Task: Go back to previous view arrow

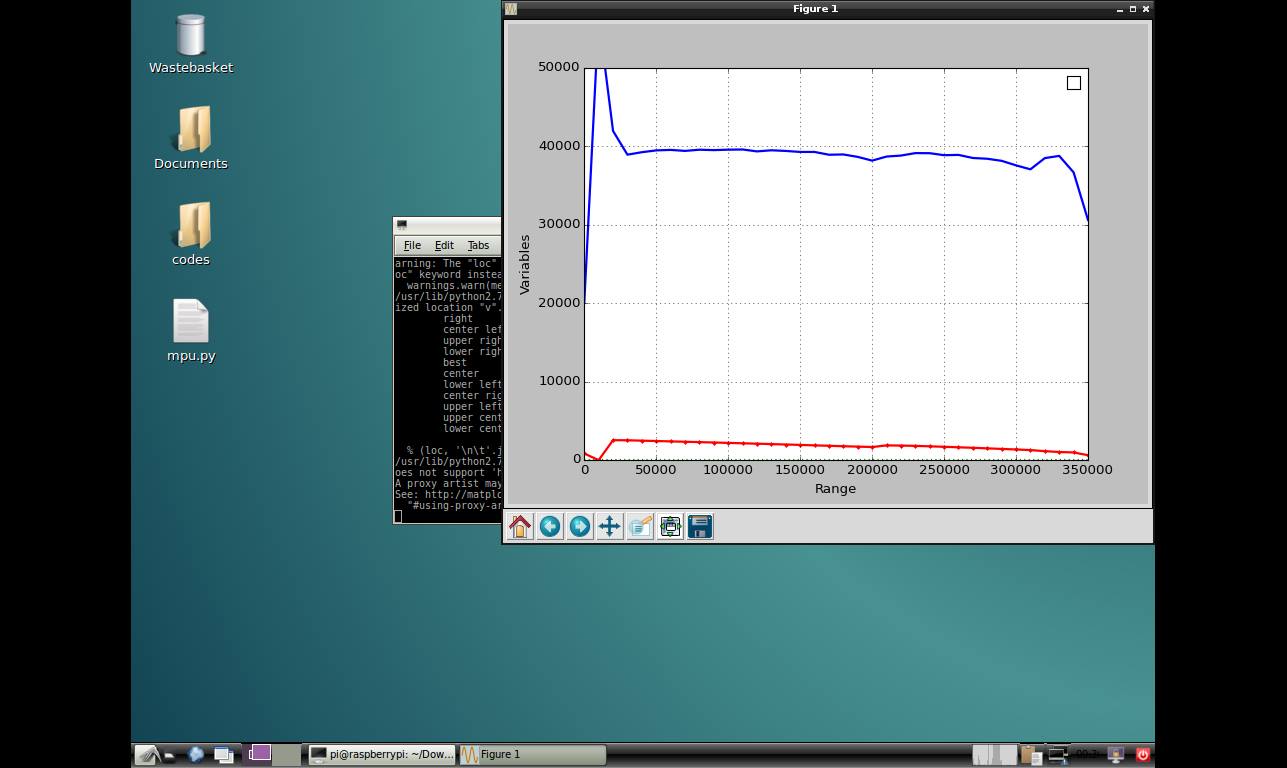Action: [550, 526]
